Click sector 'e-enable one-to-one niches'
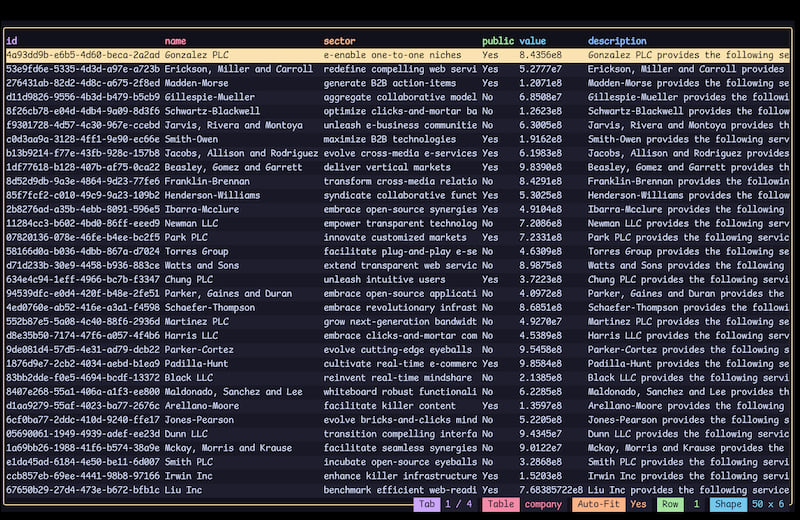Viewport: 800px width, 520px height. tap(392, 55)
